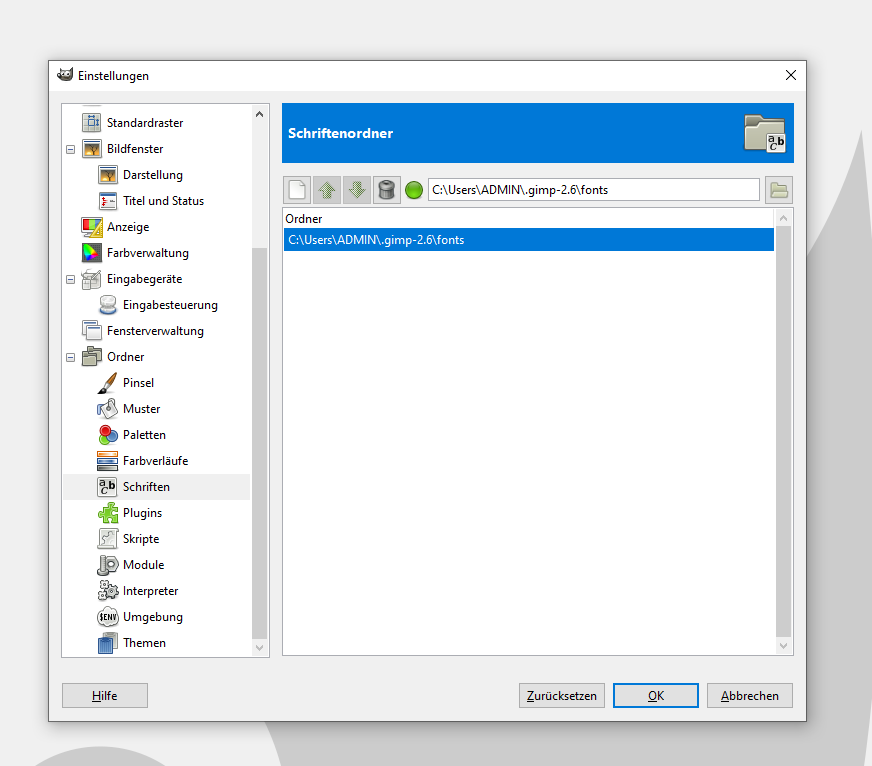The image size is (872, 766).
Task: Move selected folder up with arrow icon
Action: [x=327, y=190]
